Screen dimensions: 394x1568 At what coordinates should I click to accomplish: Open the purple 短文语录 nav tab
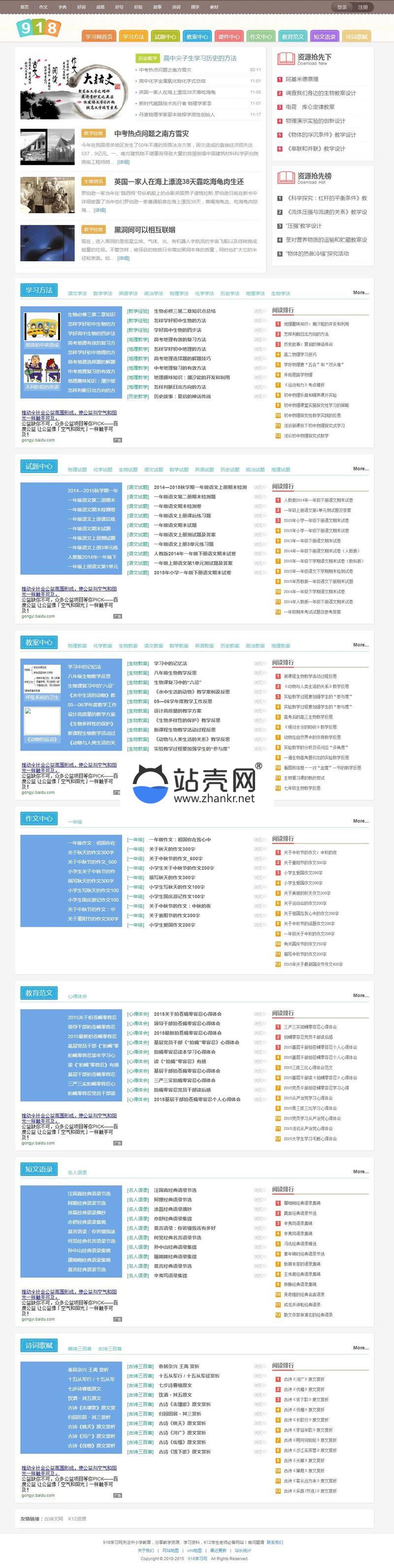pos(325,36)
